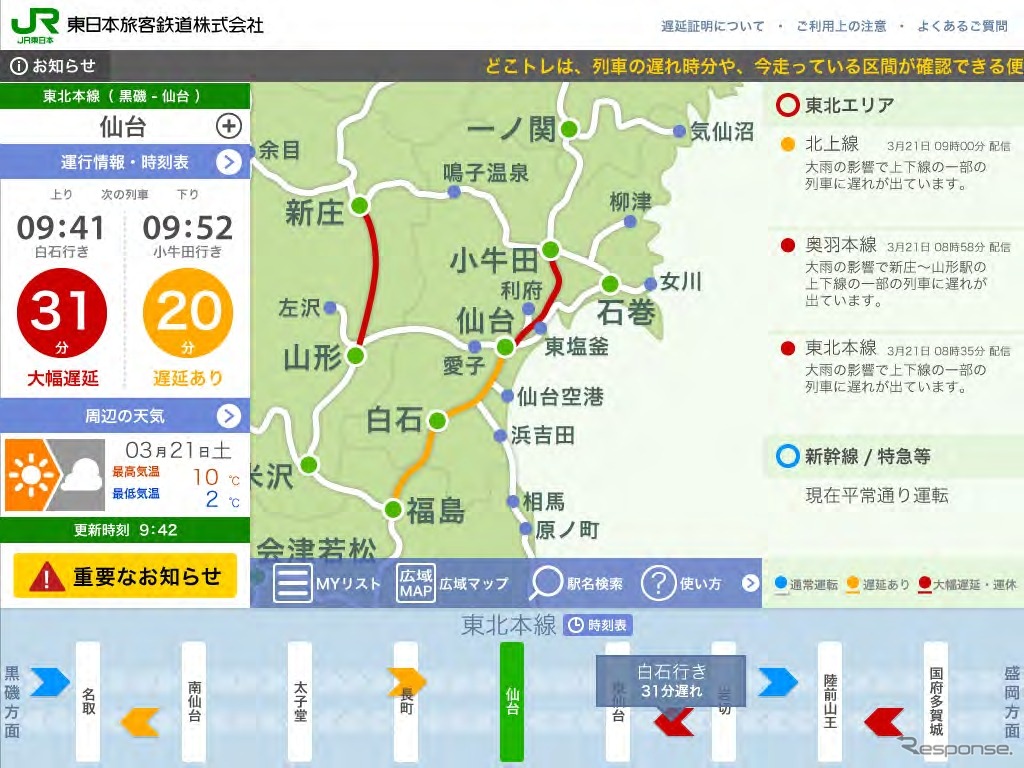Viewport: 1024px width, 768px height.
Task: Select 山形 station marker
Action: [x=355, y=356]
